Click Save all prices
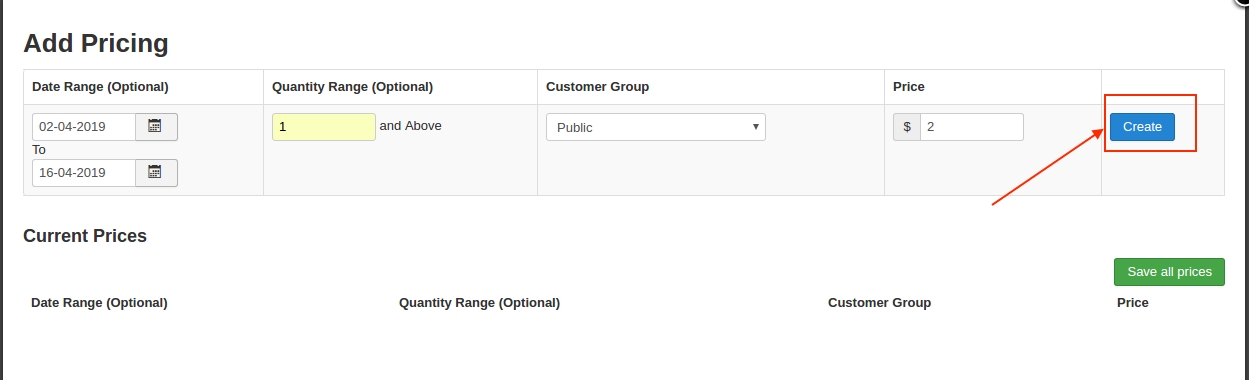Image resolution: width=1249 pixels, height=380 pixels. (1169, 272)
